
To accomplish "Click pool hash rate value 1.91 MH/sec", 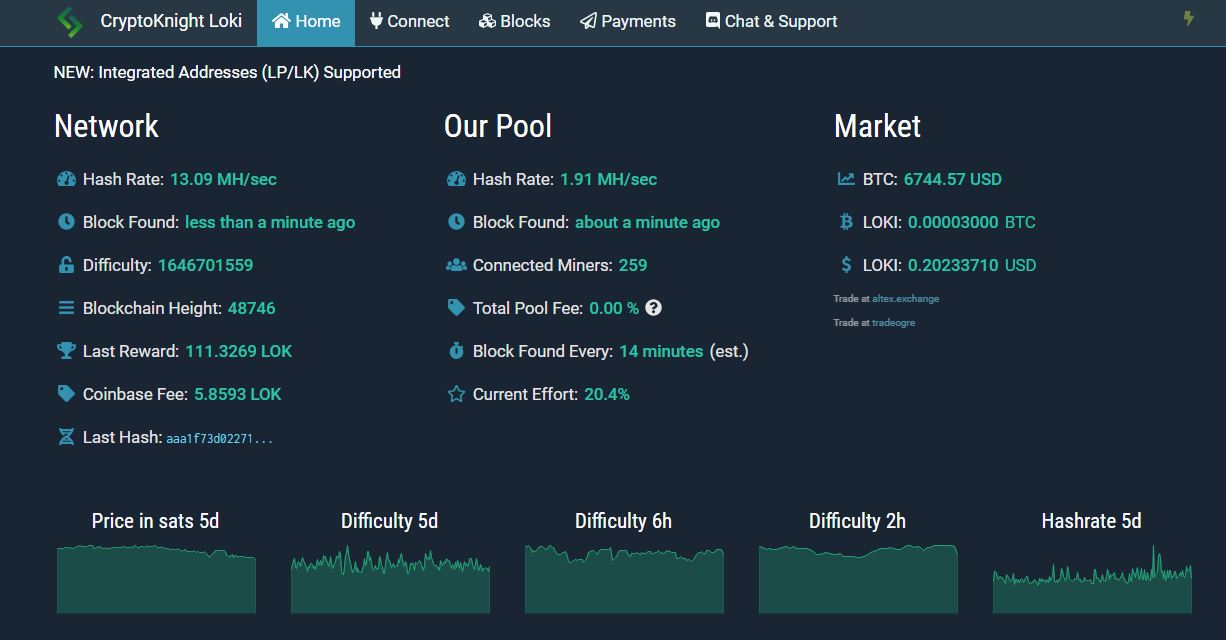I will pos(608,179).
